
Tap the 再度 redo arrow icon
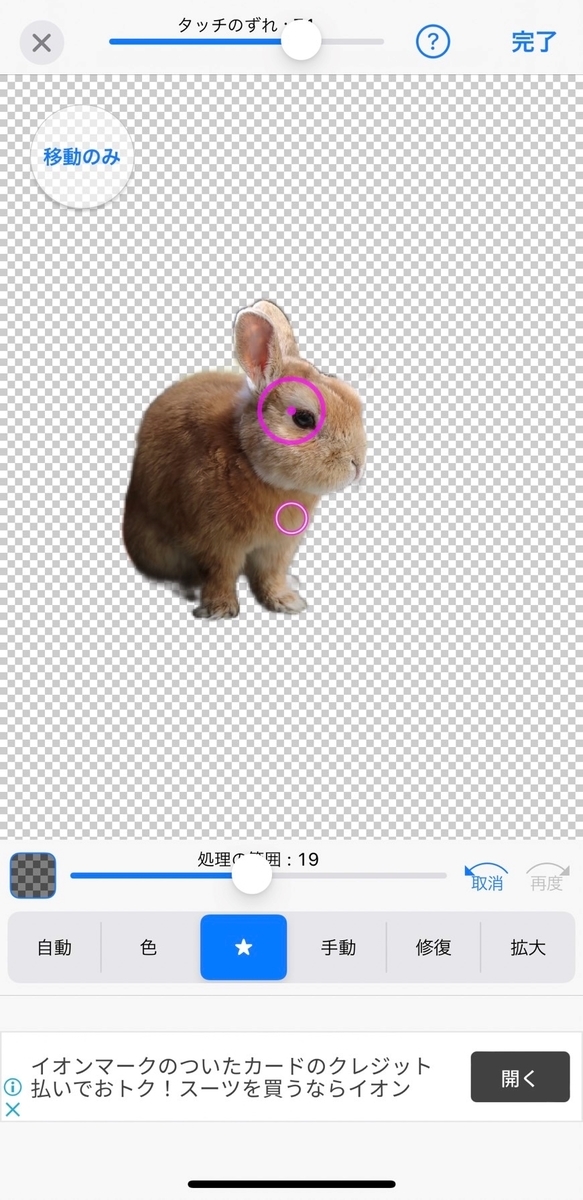(x=547, y=875)
